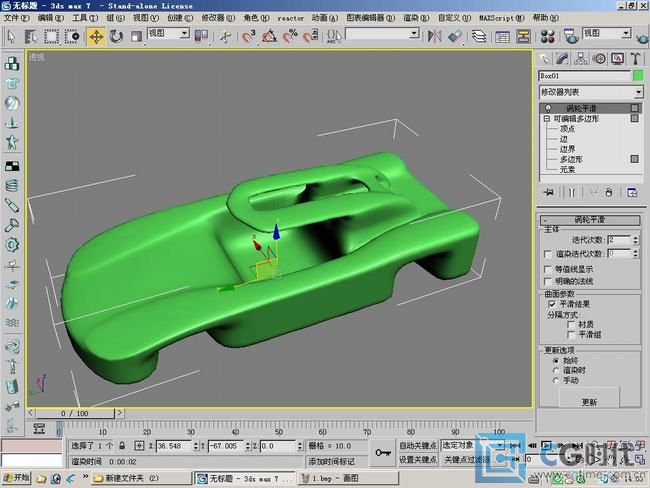Click Configure Modifier Sets icon

pyautogui.click(x=632, y=192)
